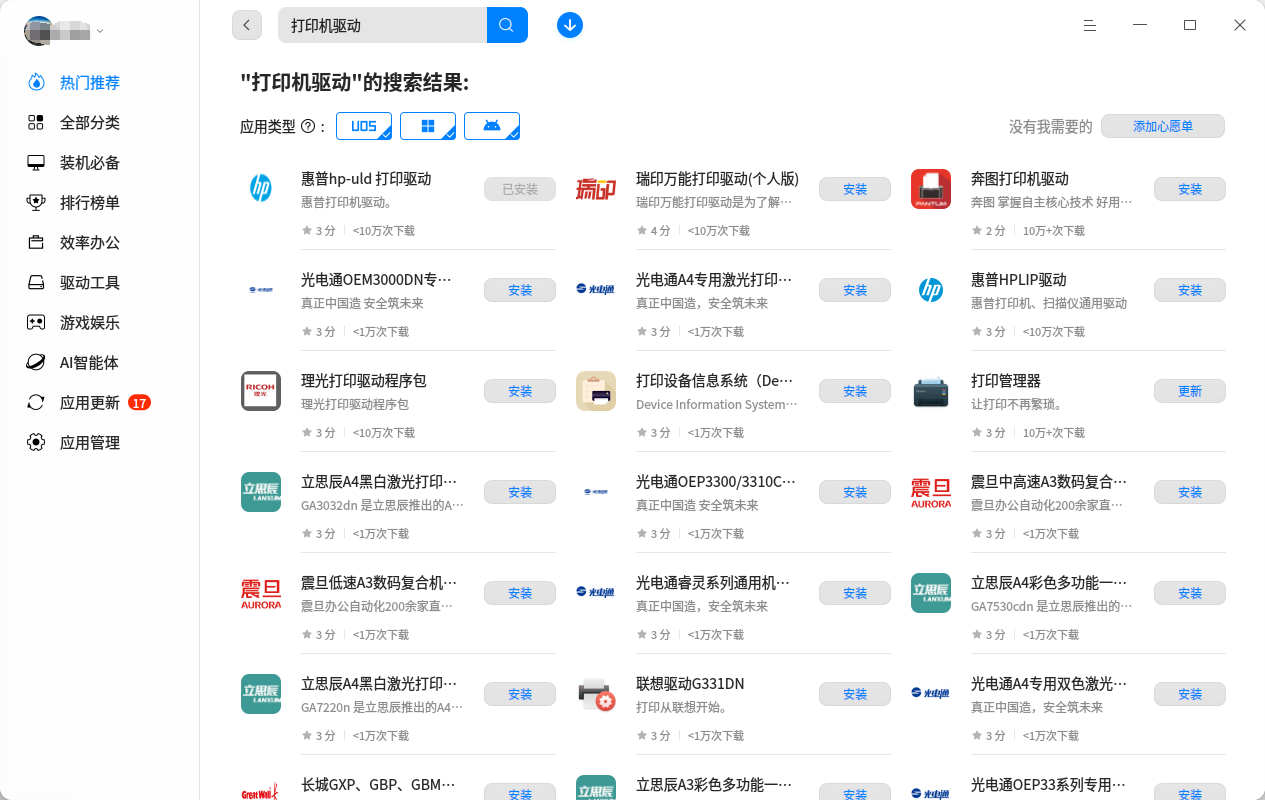
Task: Click the magnifier search button
Action: click(507, 25)
